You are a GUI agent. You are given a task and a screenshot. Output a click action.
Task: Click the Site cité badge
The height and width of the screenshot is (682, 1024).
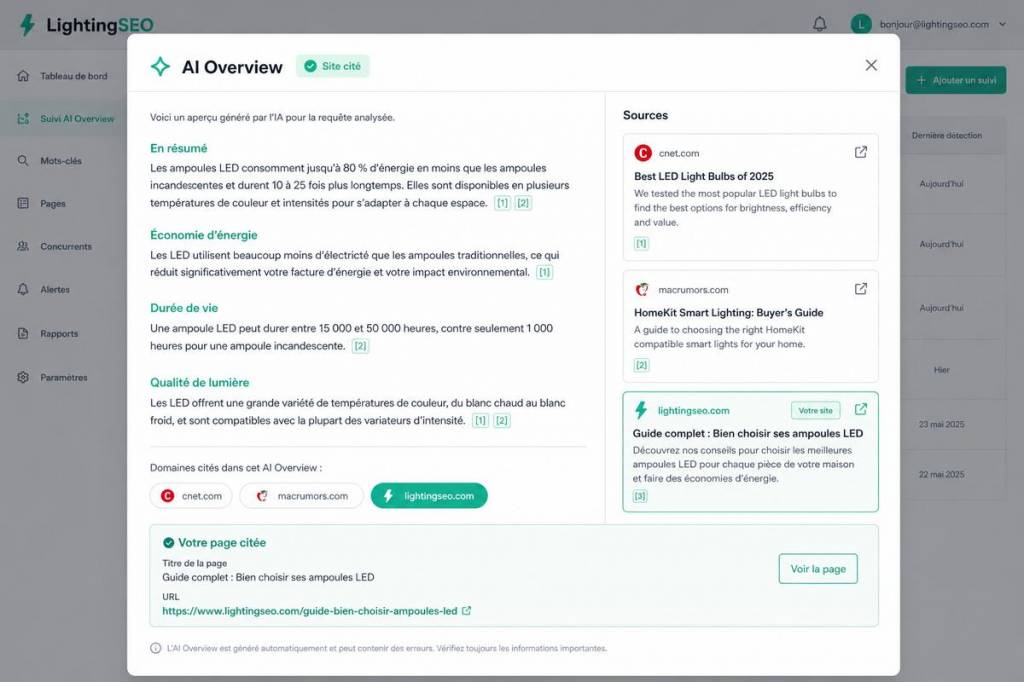click(x=333, y=66)
